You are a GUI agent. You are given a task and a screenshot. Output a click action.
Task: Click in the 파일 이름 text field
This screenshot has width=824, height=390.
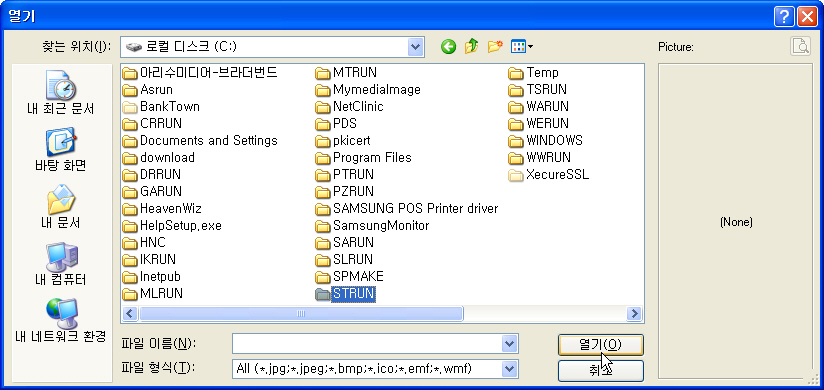coord(367,344)
